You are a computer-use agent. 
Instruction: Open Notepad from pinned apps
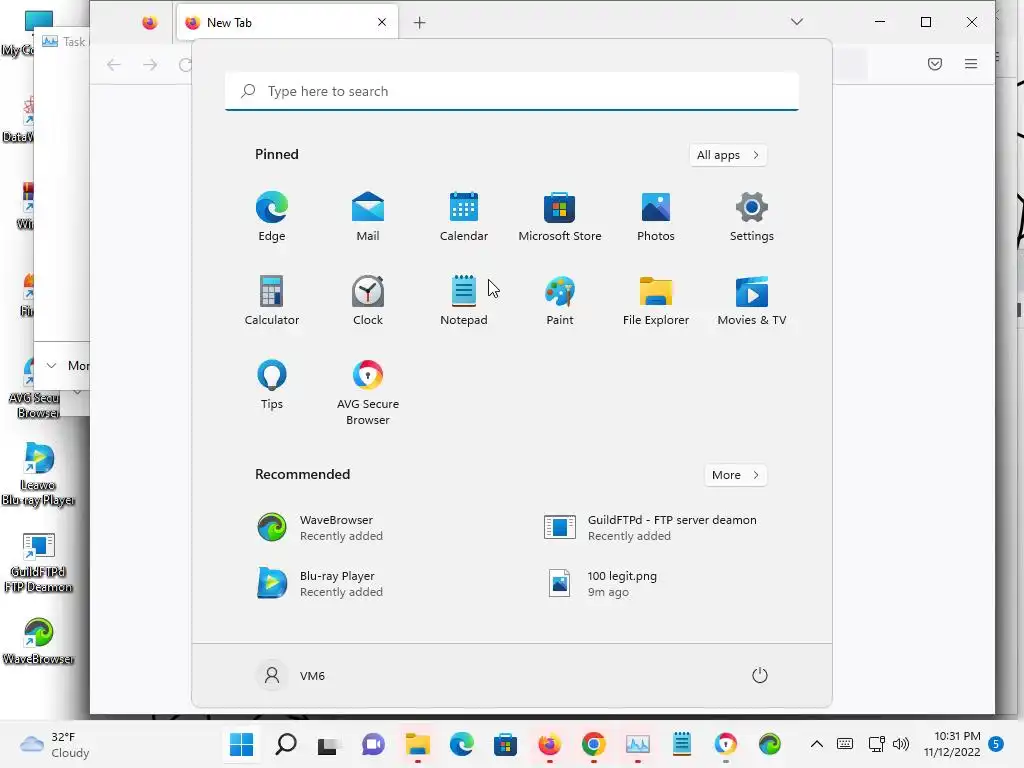pyautogui.click(x=464, y=300)
